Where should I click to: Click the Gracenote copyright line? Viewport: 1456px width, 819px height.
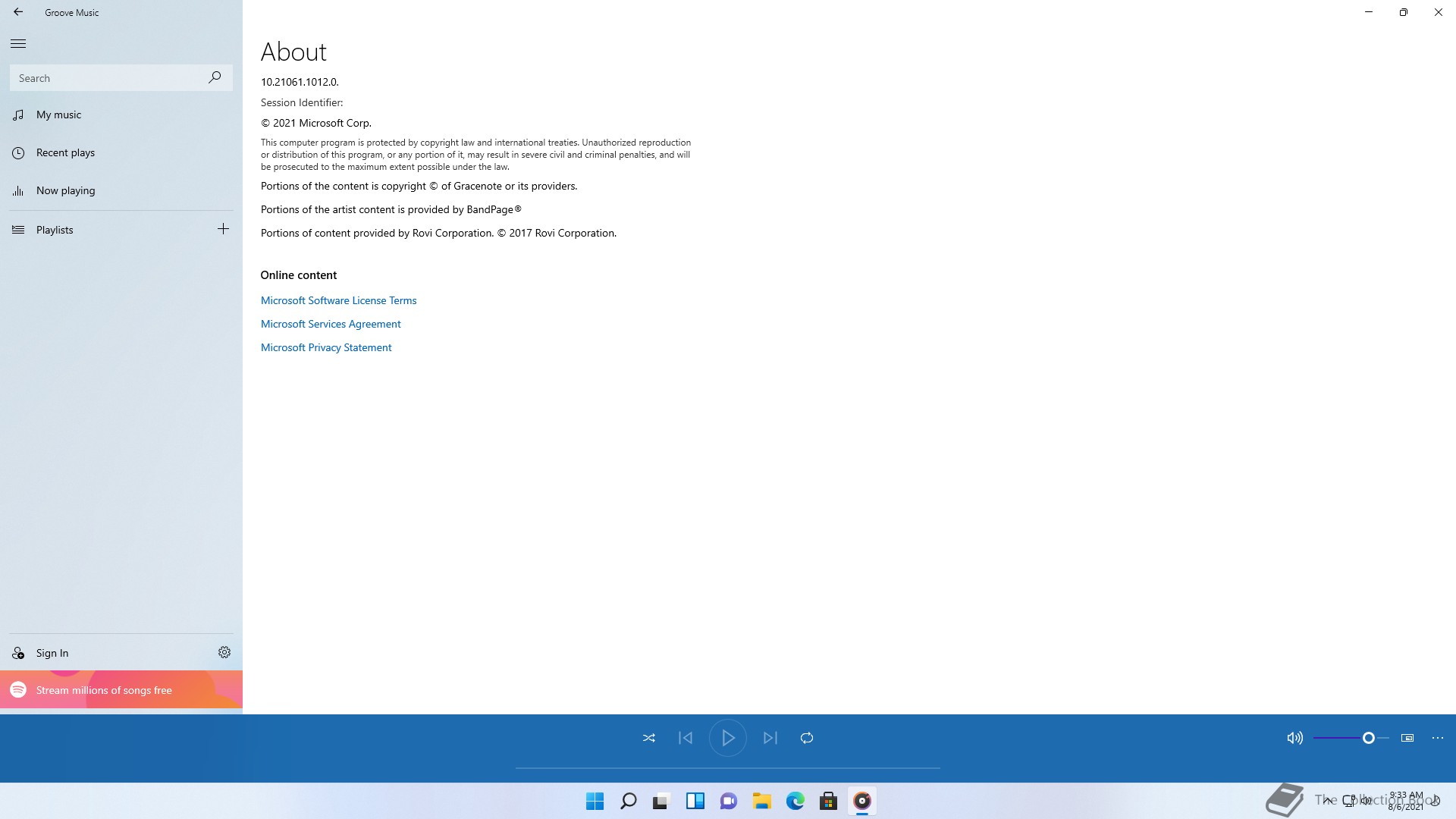coord(419,186)
